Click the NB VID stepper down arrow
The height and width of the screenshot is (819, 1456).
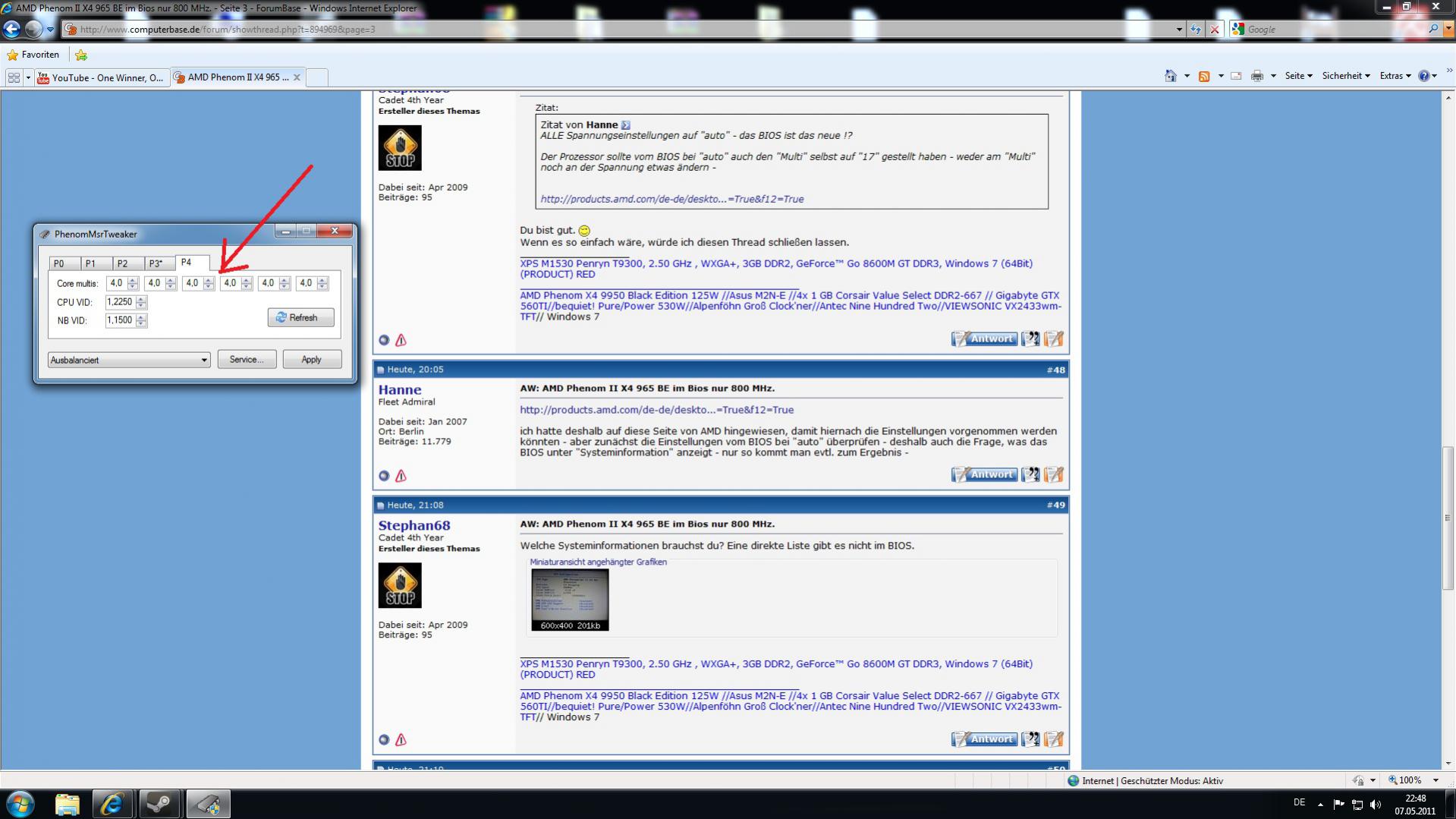pyautogui.click(x=141, y=324)
